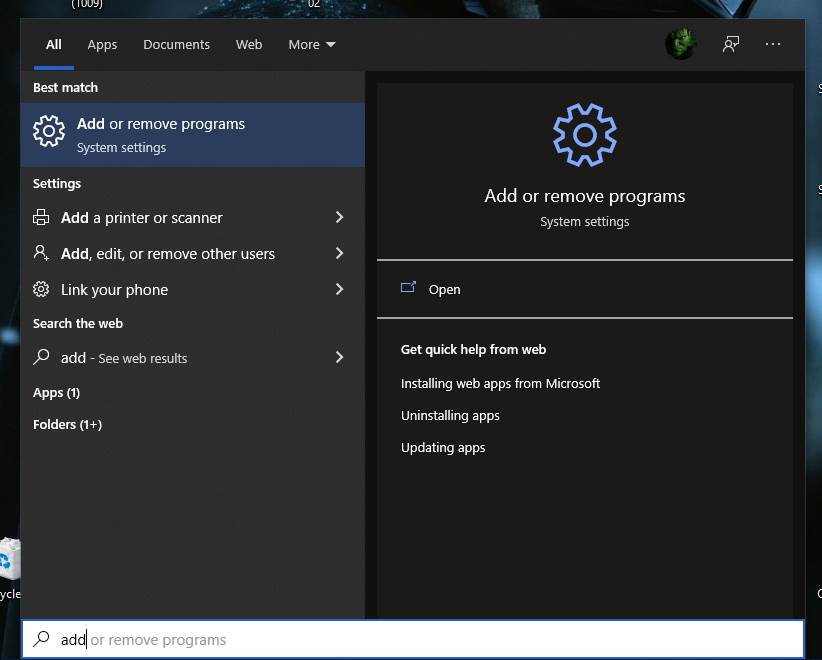The height and width of the screenshot is (660, 822).
Task: Expand the More dropdown filter
Action: pyautogui.click(x=311, y=45)
